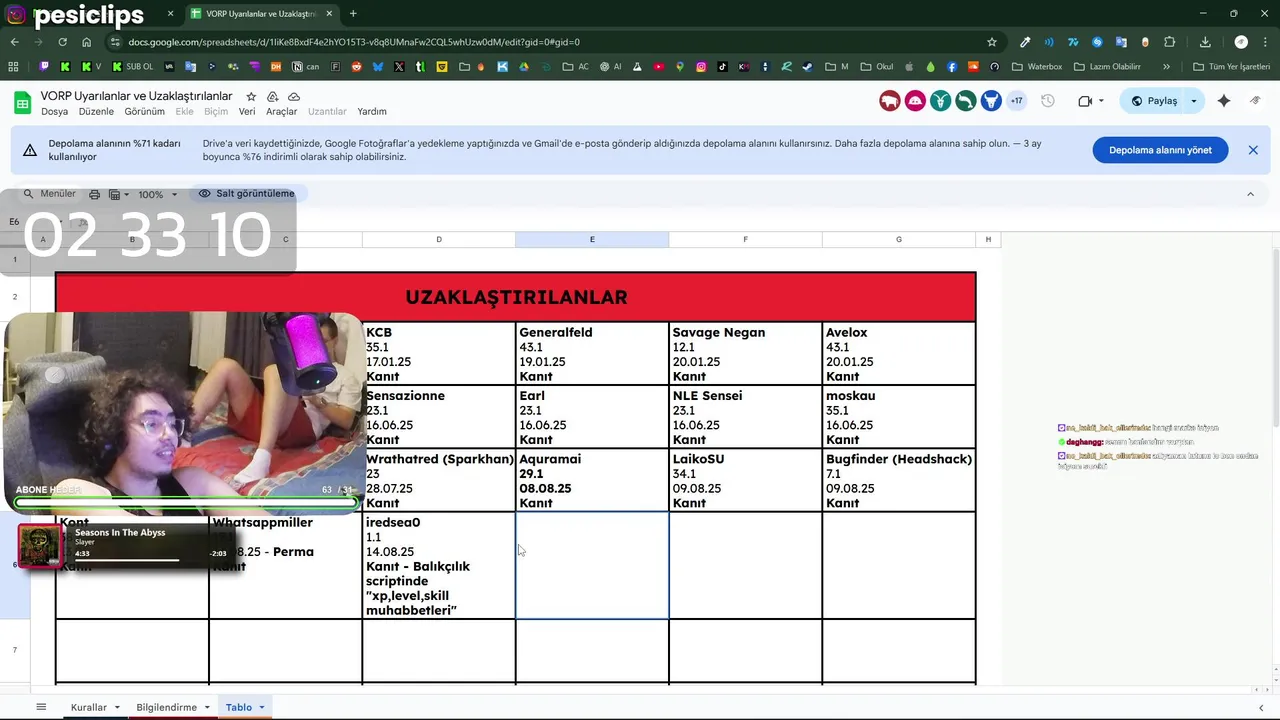The height and width of the screenshot is (720, 1280).
Task: Show the +17 additional viewers
Action: [x=1016, y=101]
